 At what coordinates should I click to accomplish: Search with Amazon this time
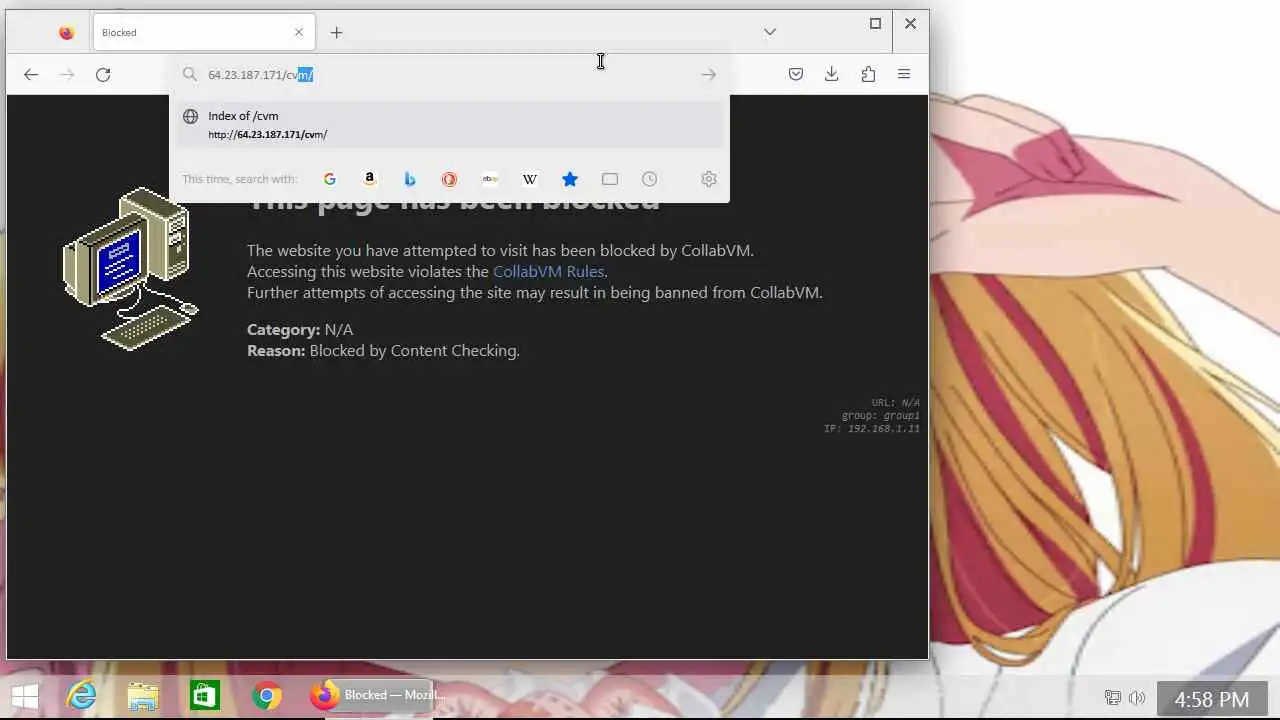pyautogui.click(x=370, y=179)
